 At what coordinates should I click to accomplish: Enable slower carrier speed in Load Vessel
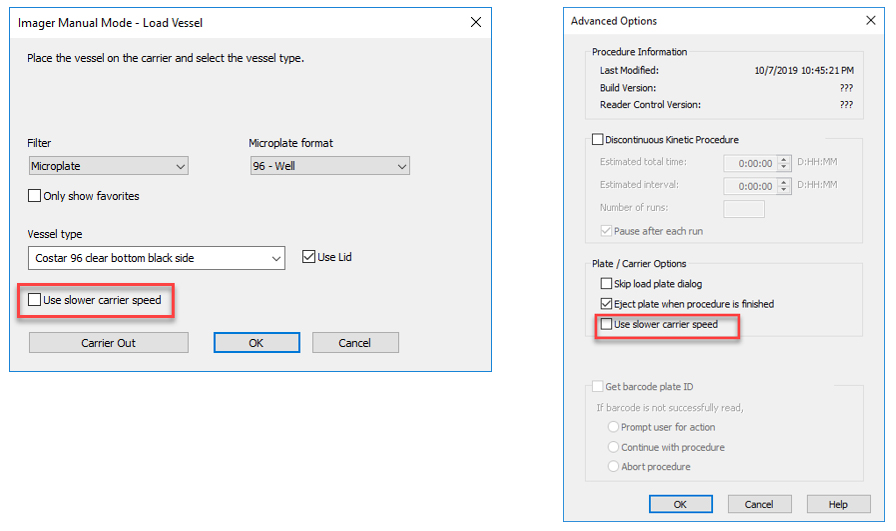coord(36,300)
